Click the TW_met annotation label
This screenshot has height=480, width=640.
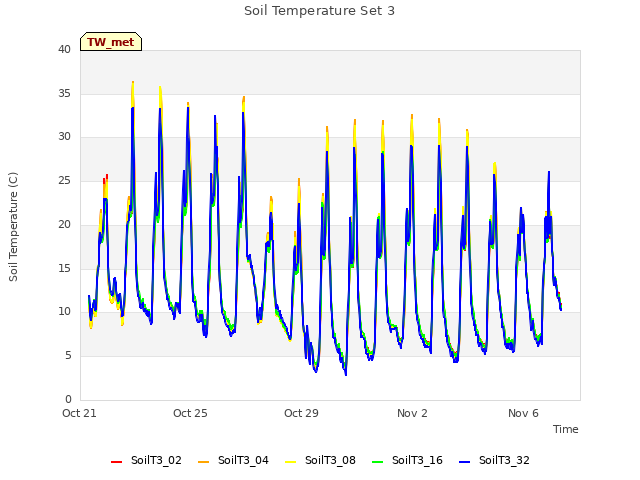(x=111, y=42)
